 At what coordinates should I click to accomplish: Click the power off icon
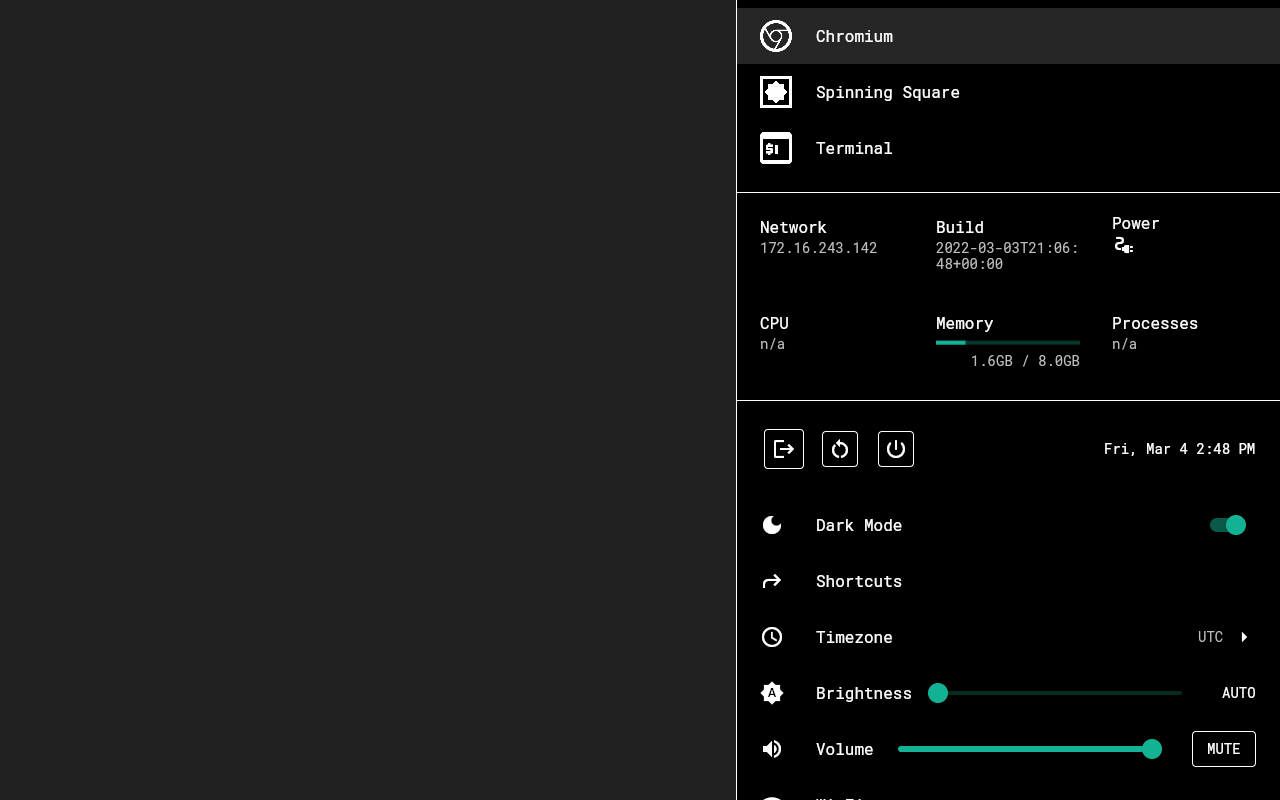[x=896, y=449]
